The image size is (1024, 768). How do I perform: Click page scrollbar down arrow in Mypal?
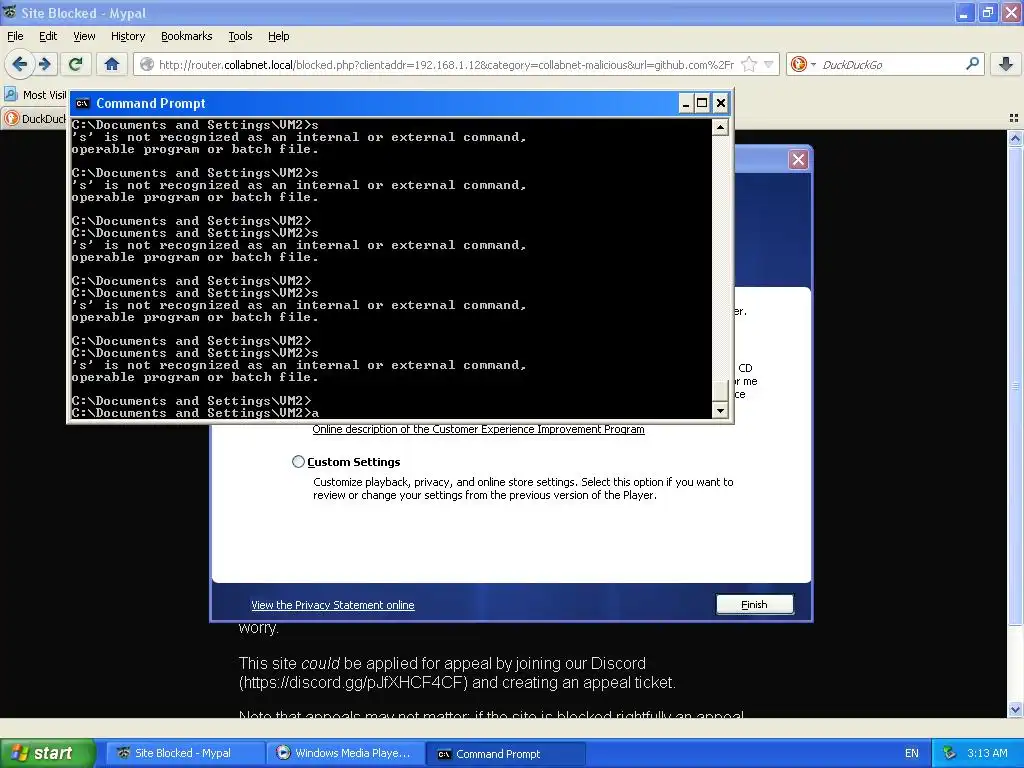[1015, 709]
